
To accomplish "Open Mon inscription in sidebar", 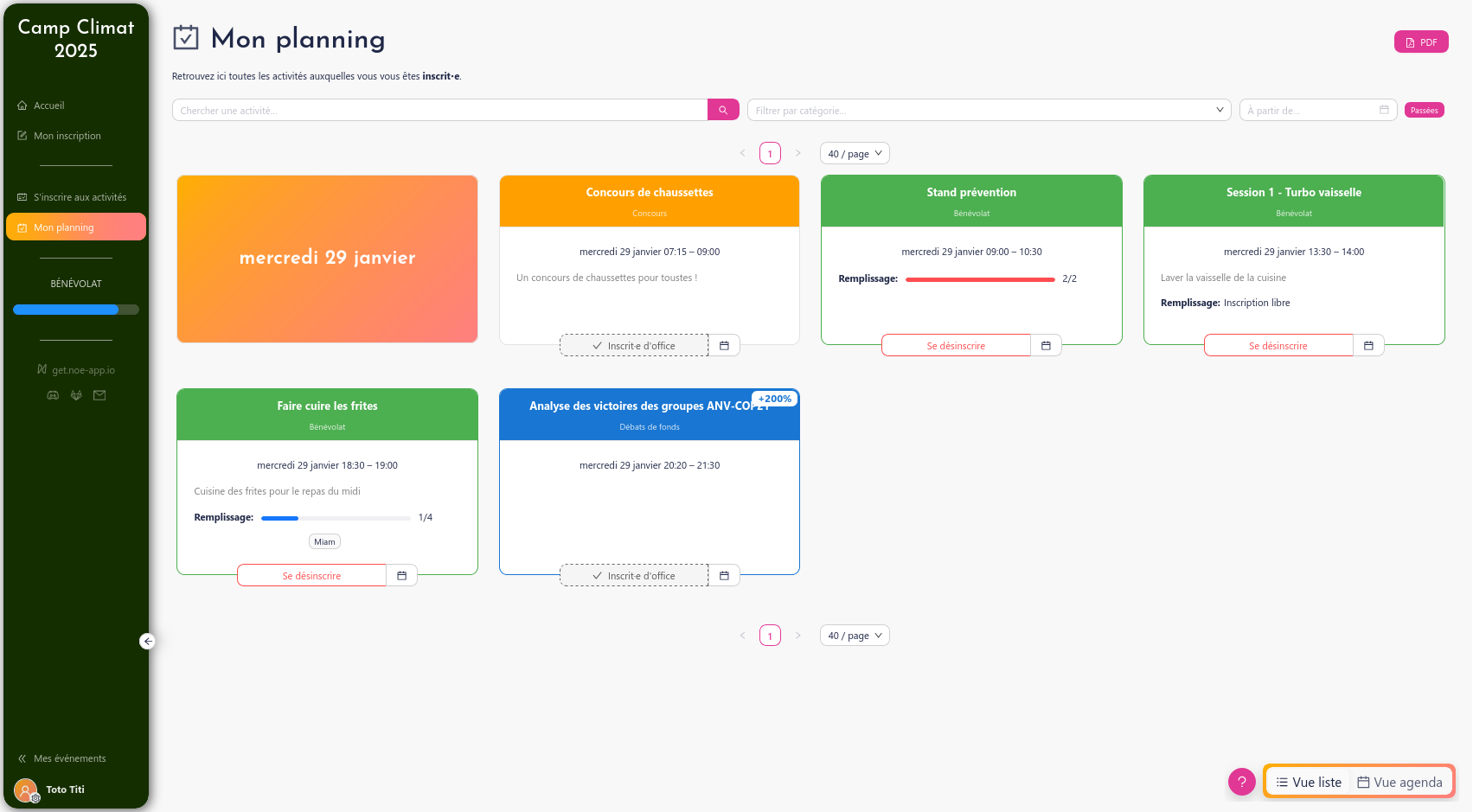I will 67,136.
